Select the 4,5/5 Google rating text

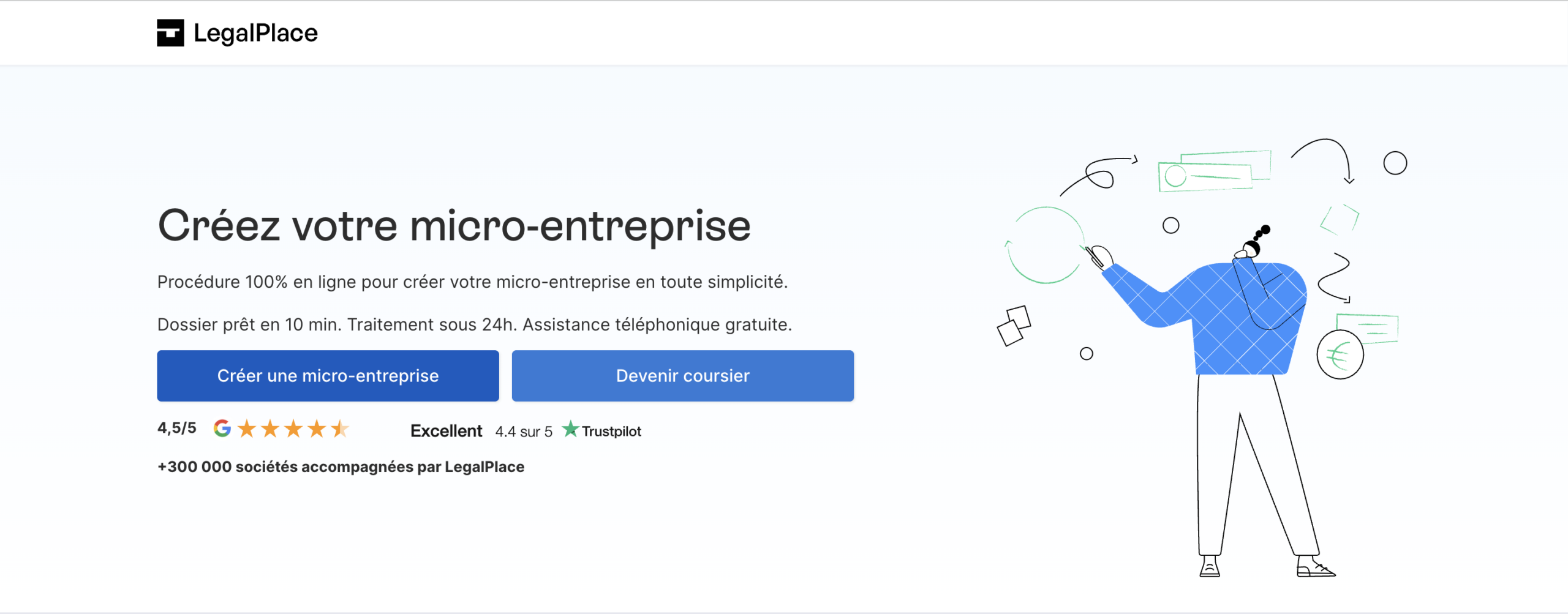(177, 428)
